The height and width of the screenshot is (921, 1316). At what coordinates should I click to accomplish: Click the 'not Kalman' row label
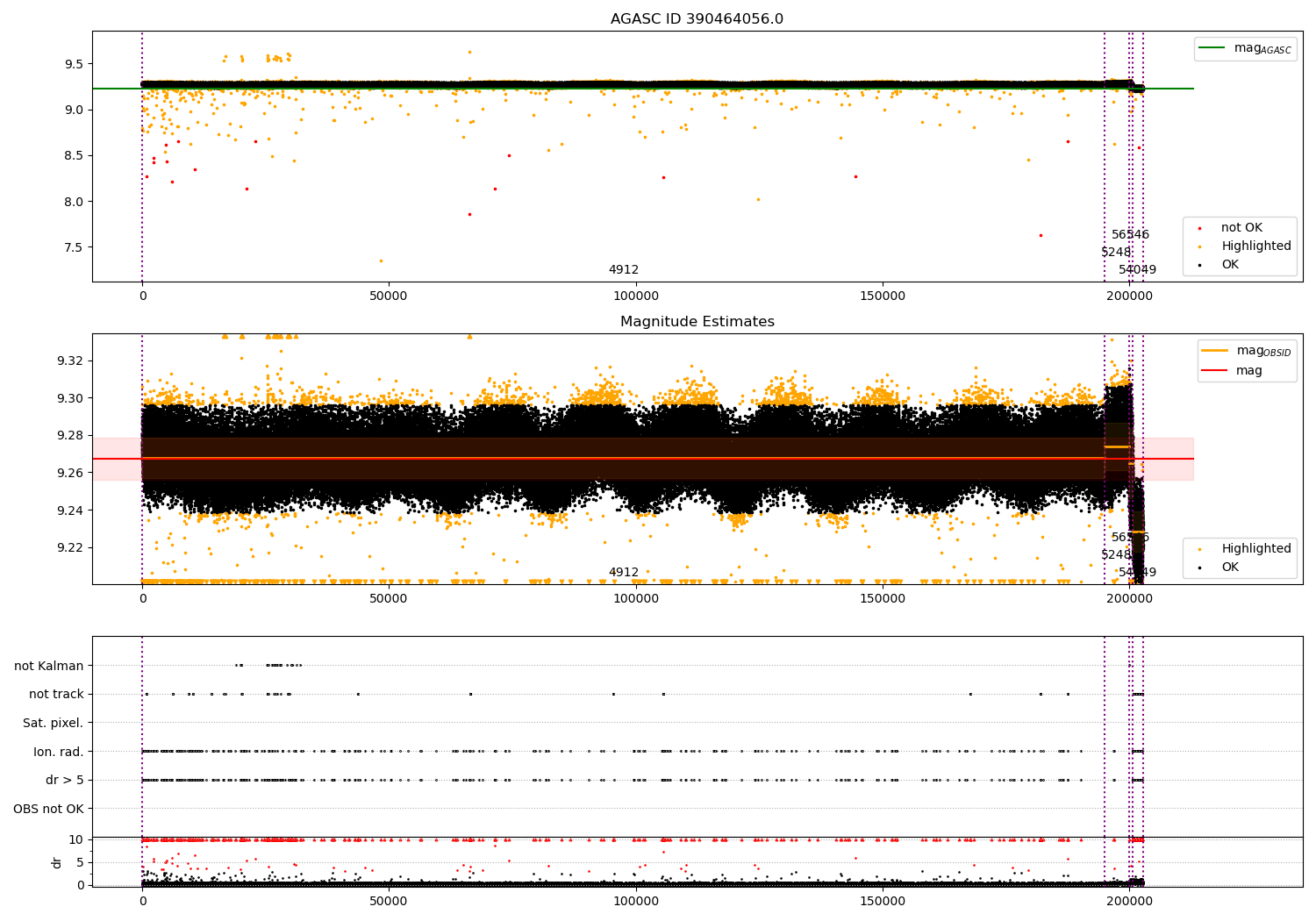coord(49,666)
